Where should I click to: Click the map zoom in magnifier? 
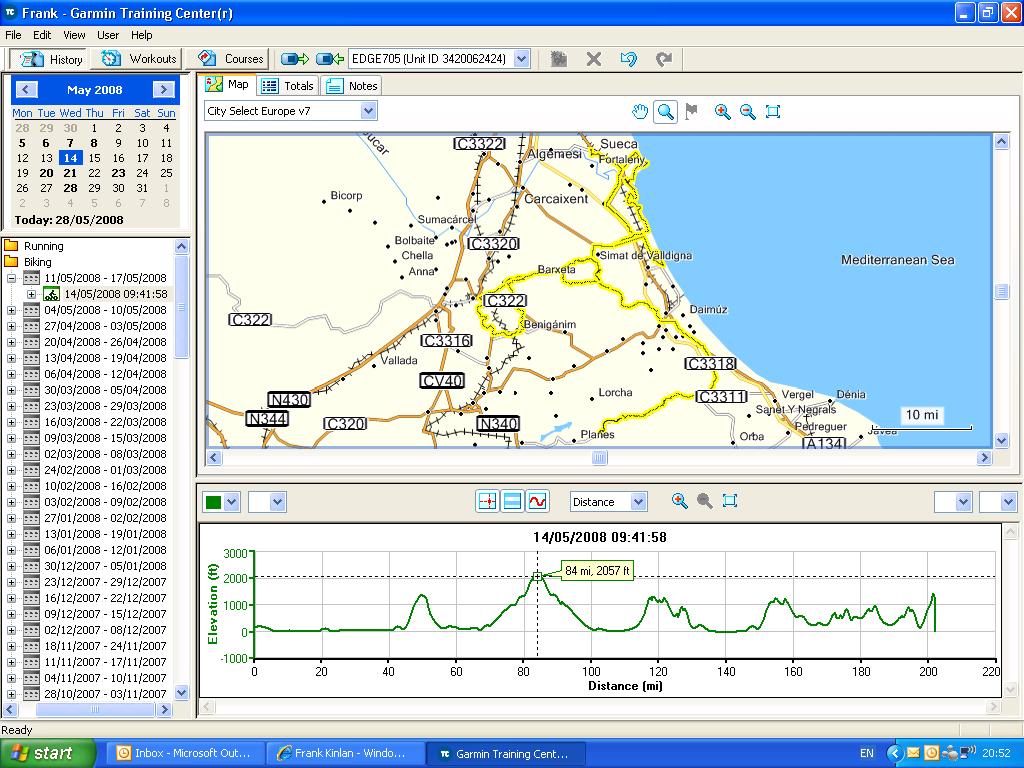[722, 112]
